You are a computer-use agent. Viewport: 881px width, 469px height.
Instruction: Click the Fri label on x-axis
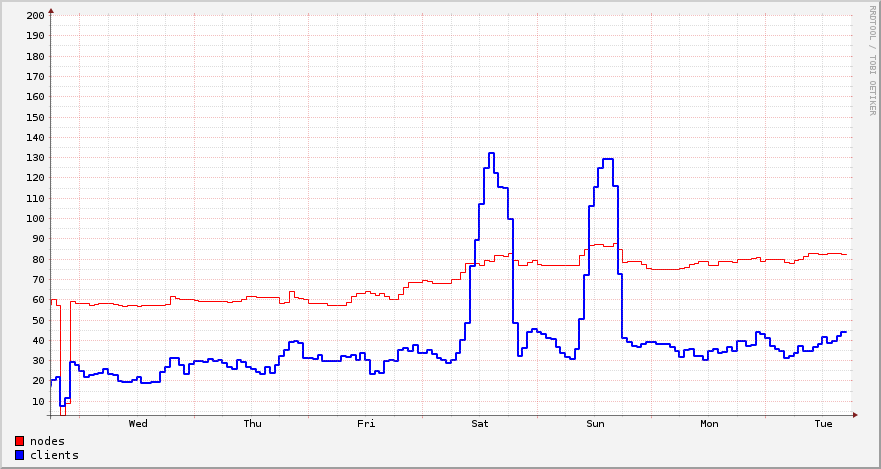click(367, 424)
